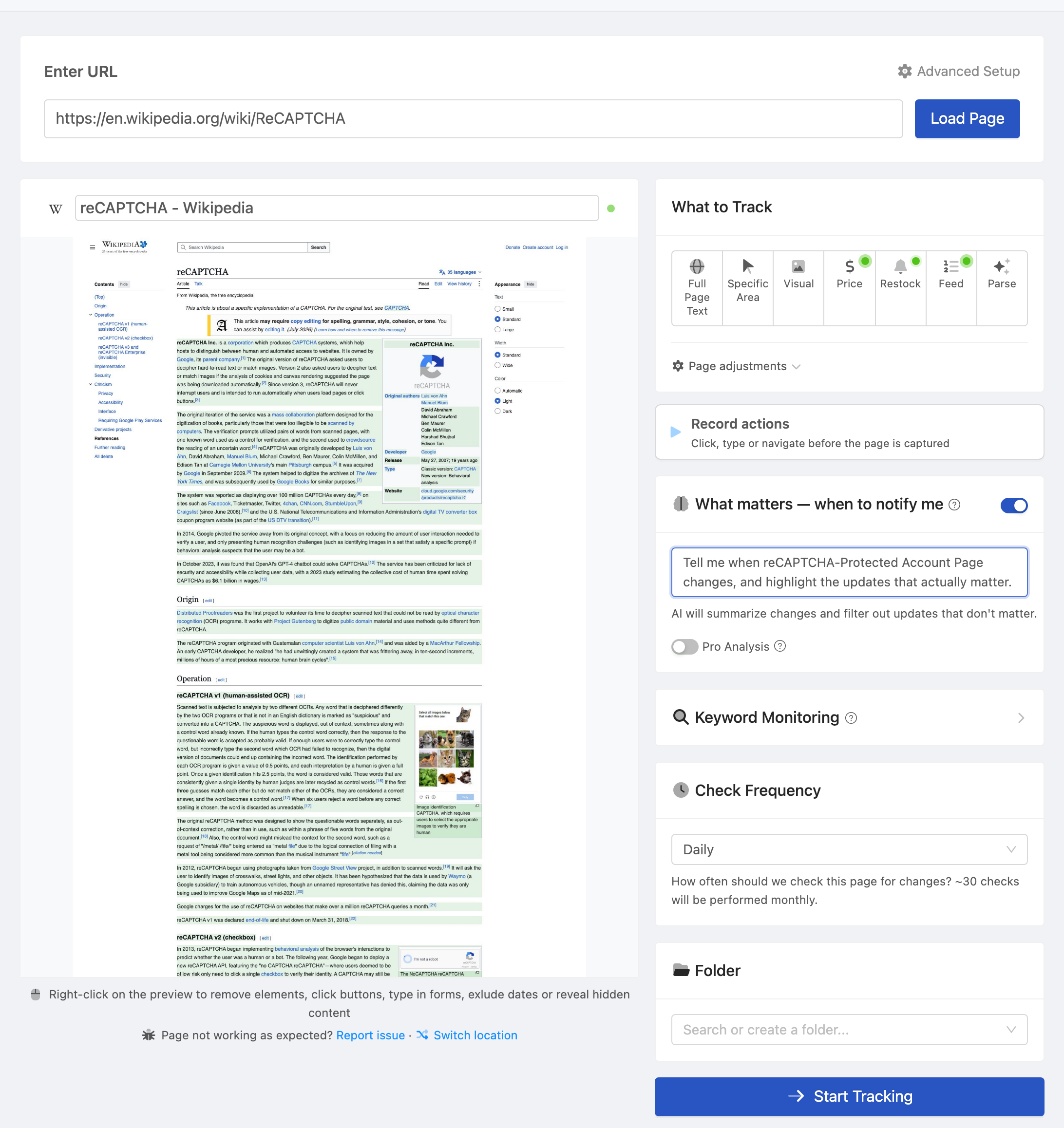Select Dark color radio in preview
The width and height of the screenshot is (1064, 1128).
pos(497,412)
